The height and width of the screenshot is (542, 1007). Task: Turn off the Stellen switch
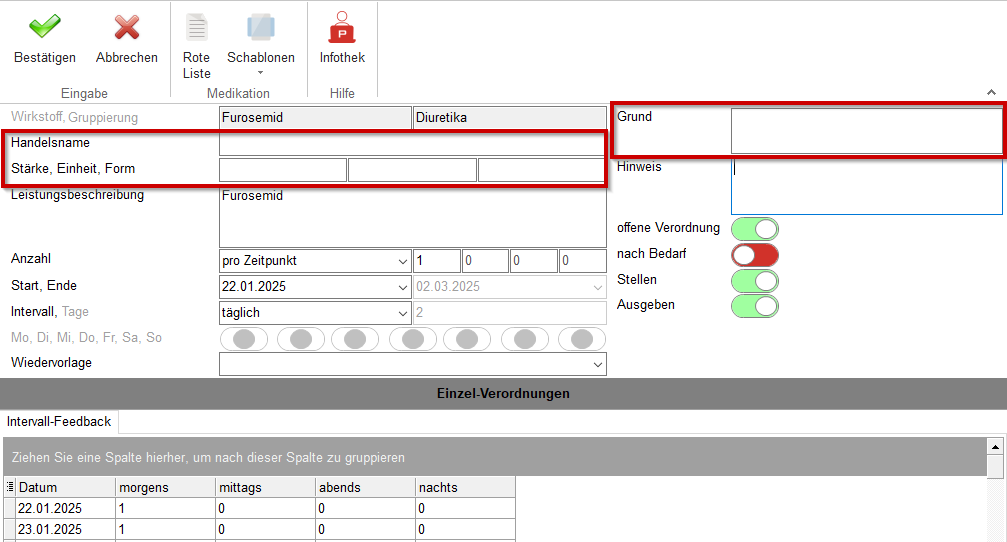[754, 280]
